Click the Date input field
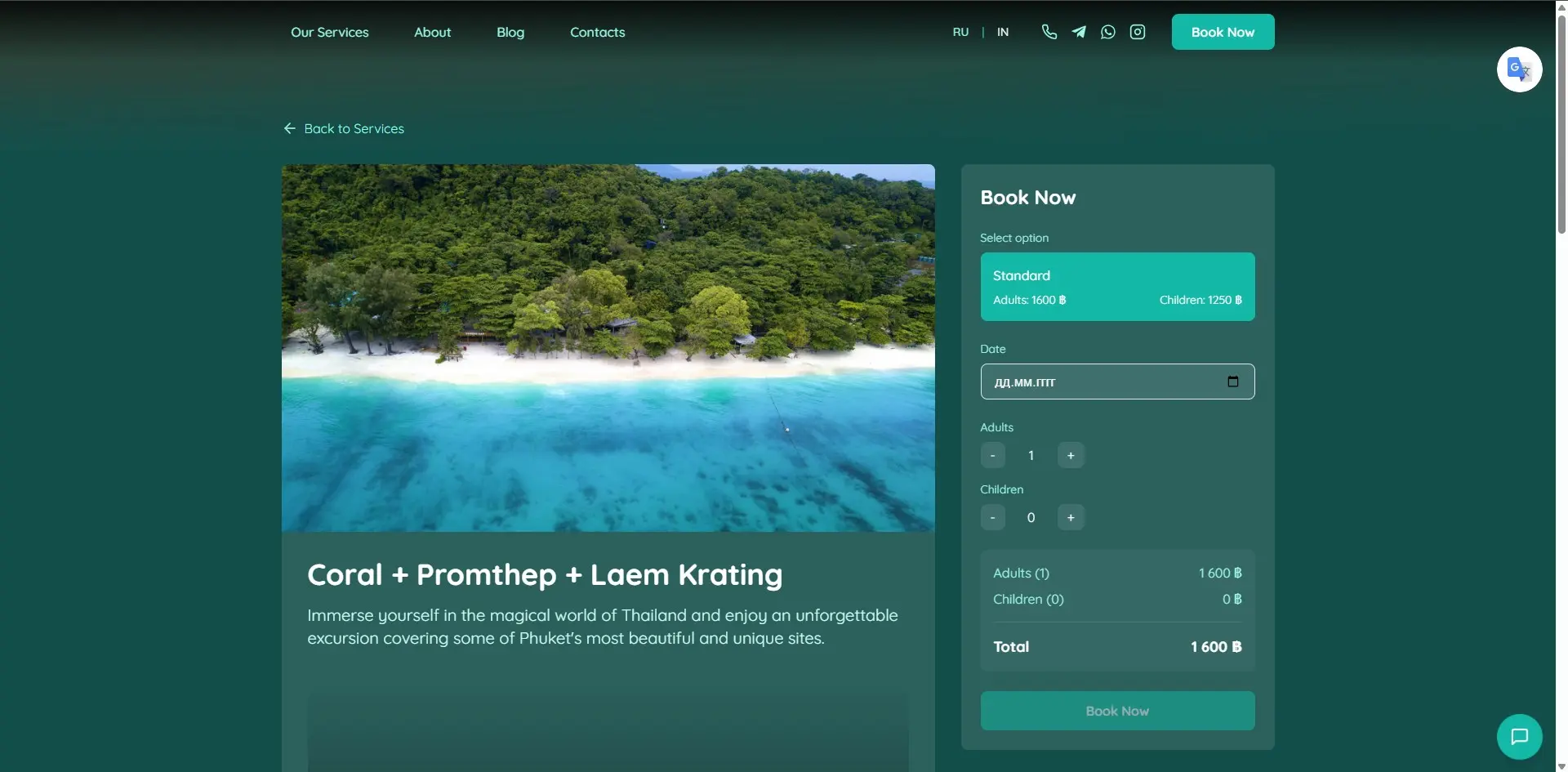This screenshot has height=772, width=1568. point(1117,382)
